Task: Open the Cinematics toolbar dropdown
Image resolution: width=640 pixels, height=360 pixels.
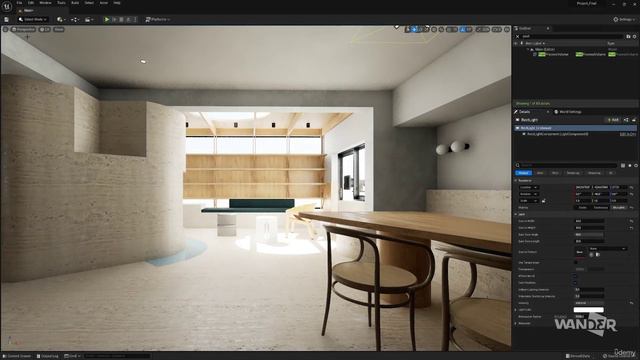Action: [89, 20]
